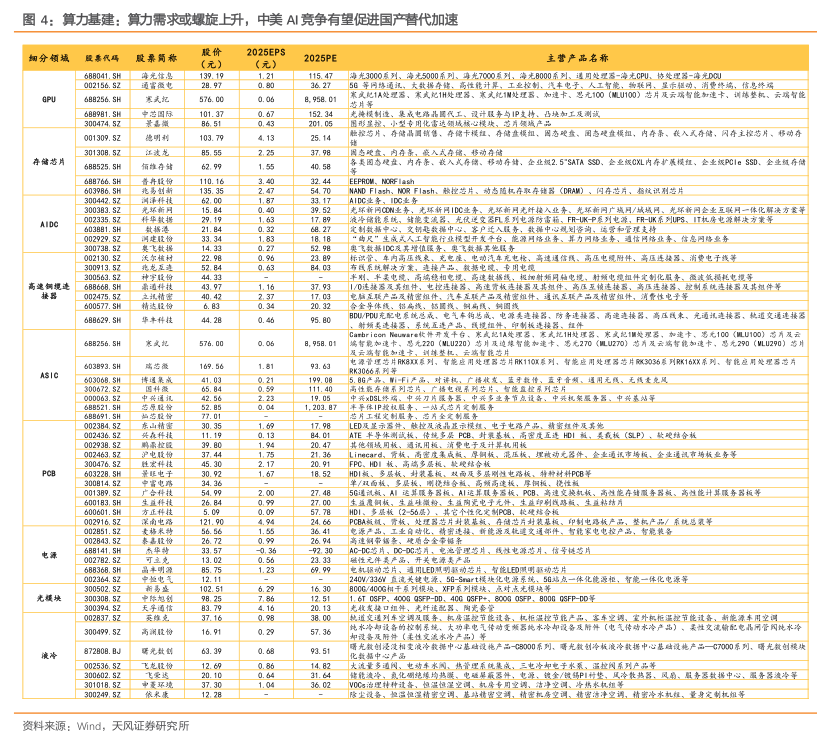Select the EEPROM、NORFlash product description

tap(381, 181)
